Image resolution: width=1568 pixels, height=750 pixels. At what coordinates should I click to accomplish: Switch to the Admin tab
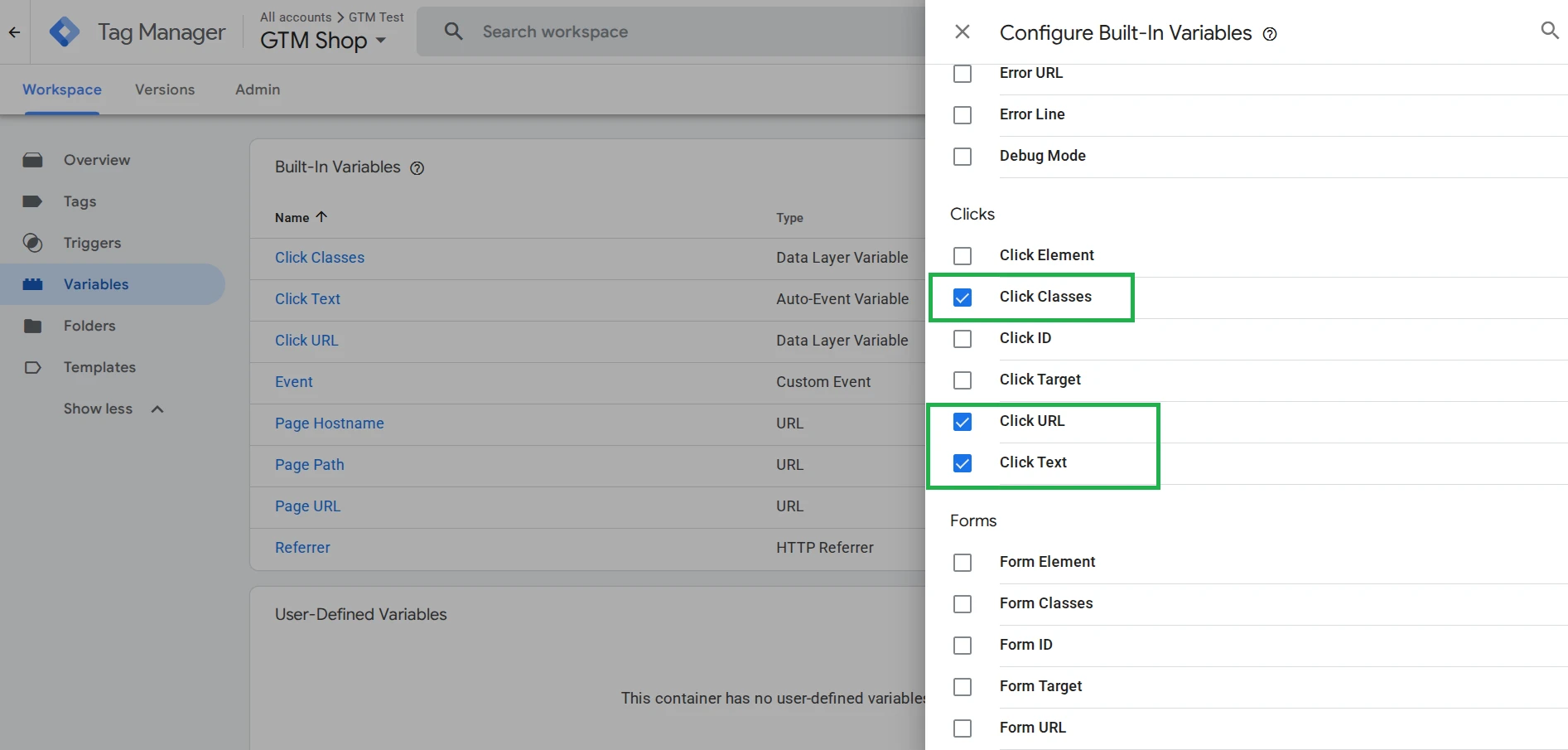258,90
